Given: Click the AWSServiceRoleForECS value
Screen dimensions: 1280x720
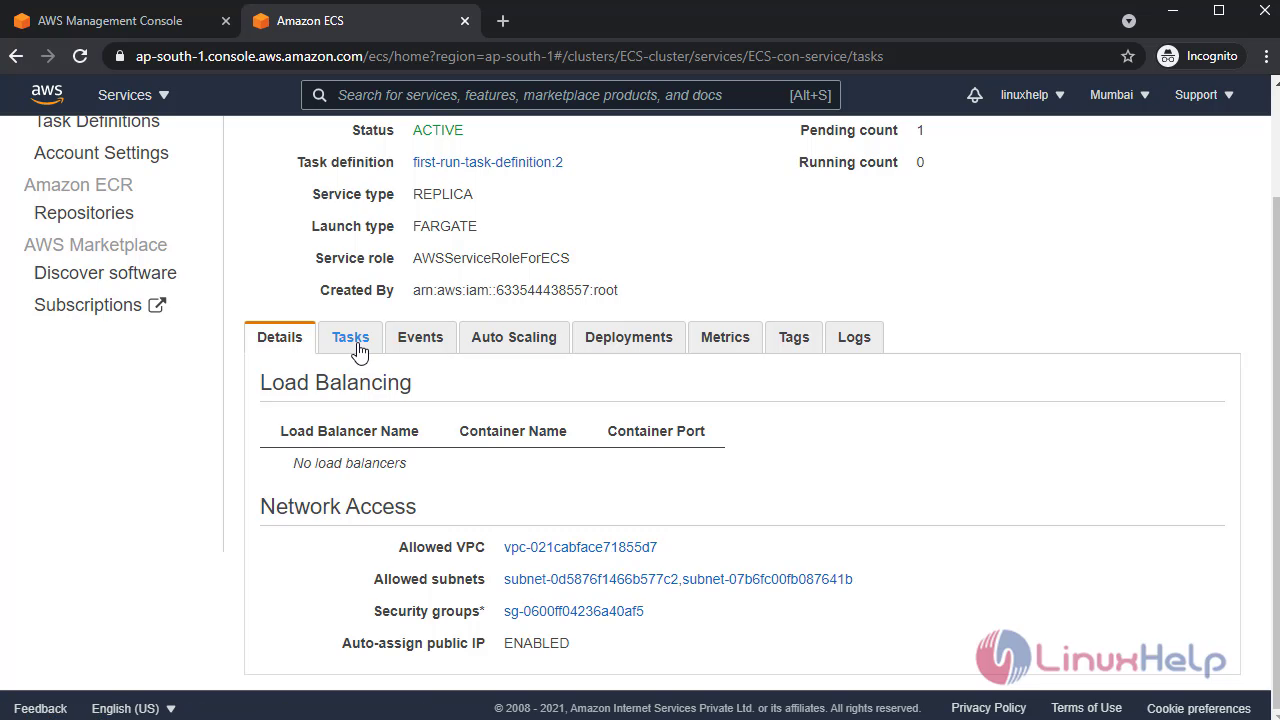Looking at the screenshot, I should tap(491, 258).
